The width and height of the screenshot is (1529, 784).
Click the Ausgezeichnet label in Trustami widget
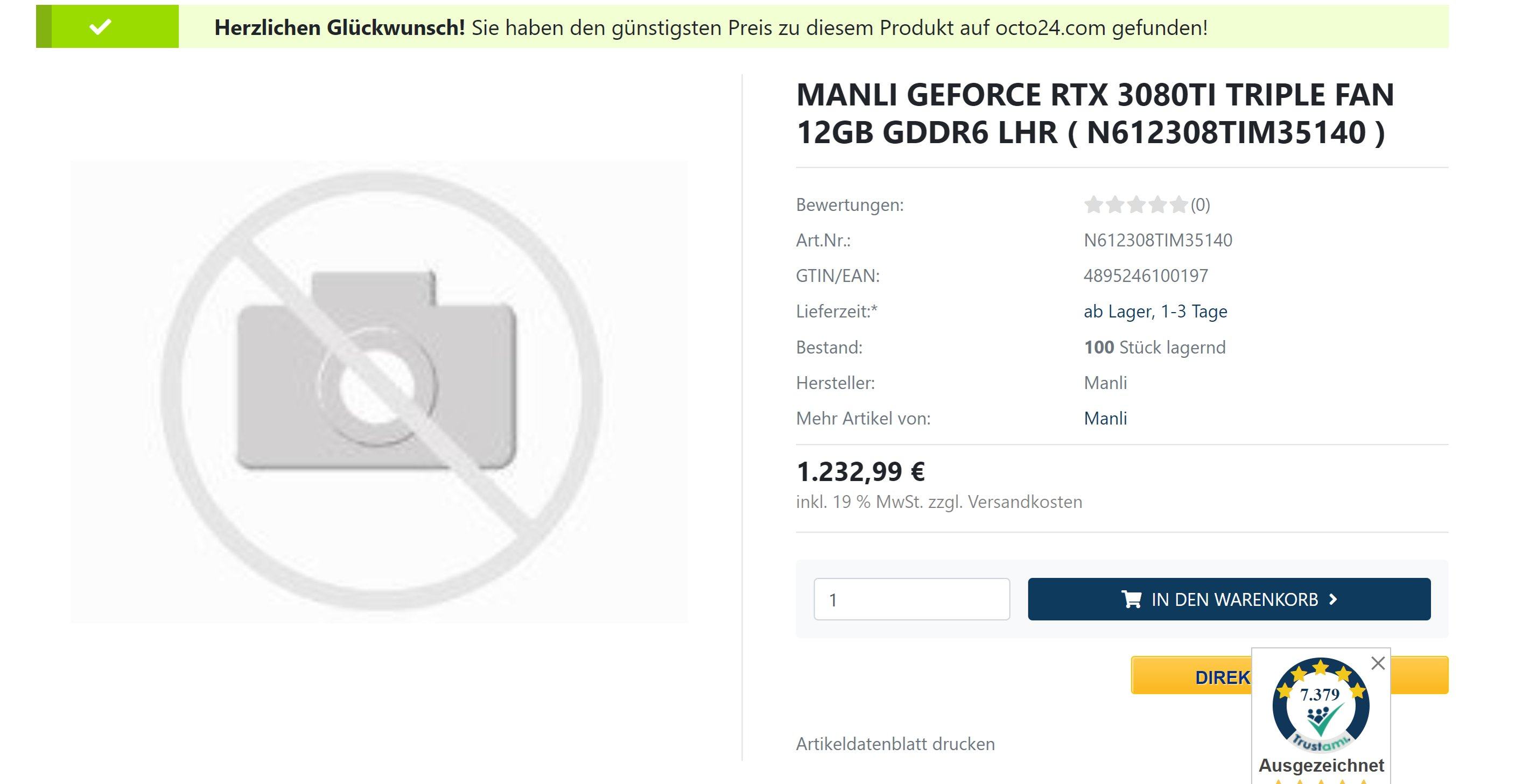[x=1321, y=765]
